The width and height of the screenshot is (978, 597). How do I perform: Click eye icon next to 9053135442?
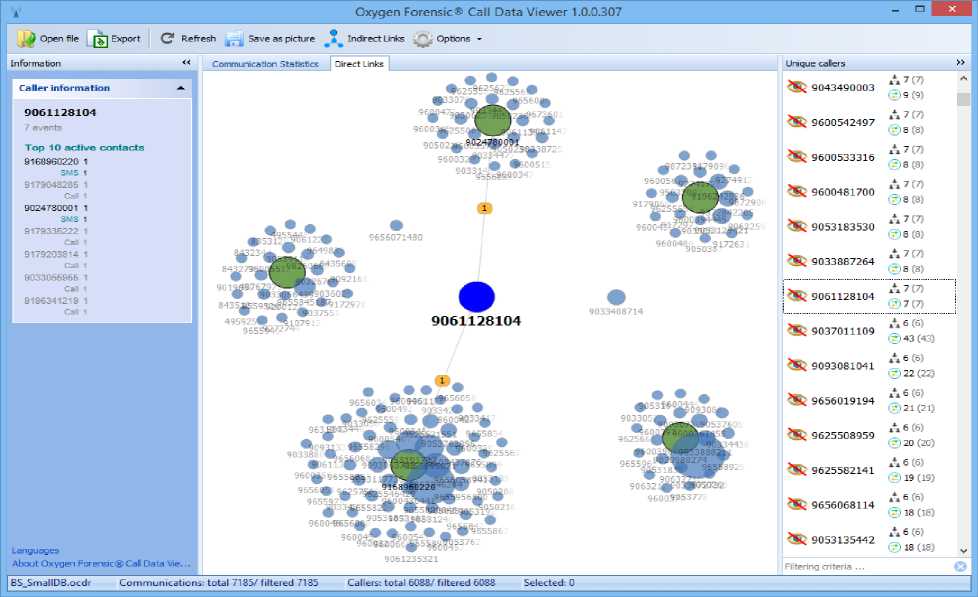[x=796, y=539]
